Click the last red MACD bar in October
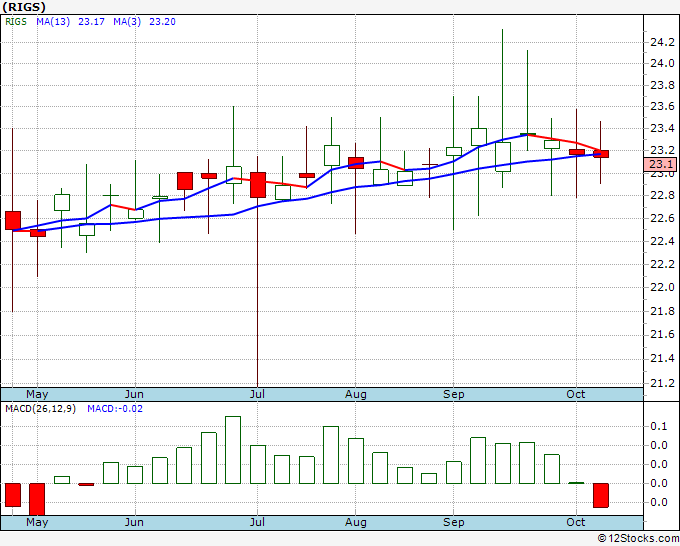 (601, 495)
